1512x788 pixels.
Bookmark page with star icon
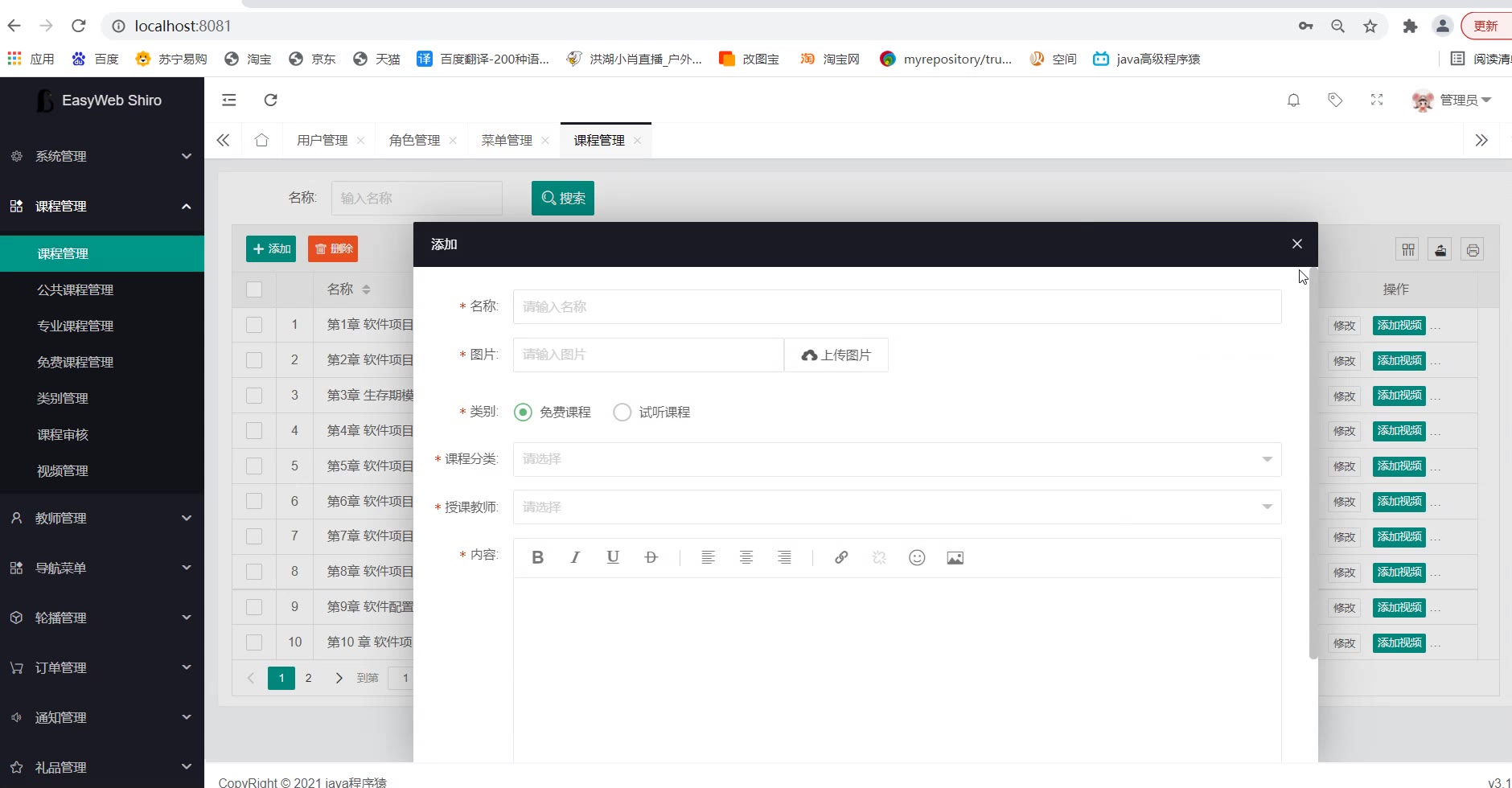pos(1370,27)
